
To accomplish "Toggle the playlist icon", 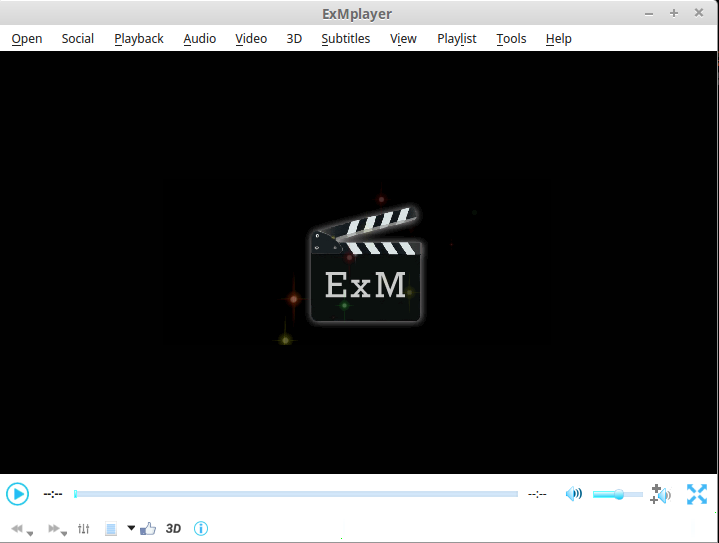I will pyautogui.click(x=111, y=529).
